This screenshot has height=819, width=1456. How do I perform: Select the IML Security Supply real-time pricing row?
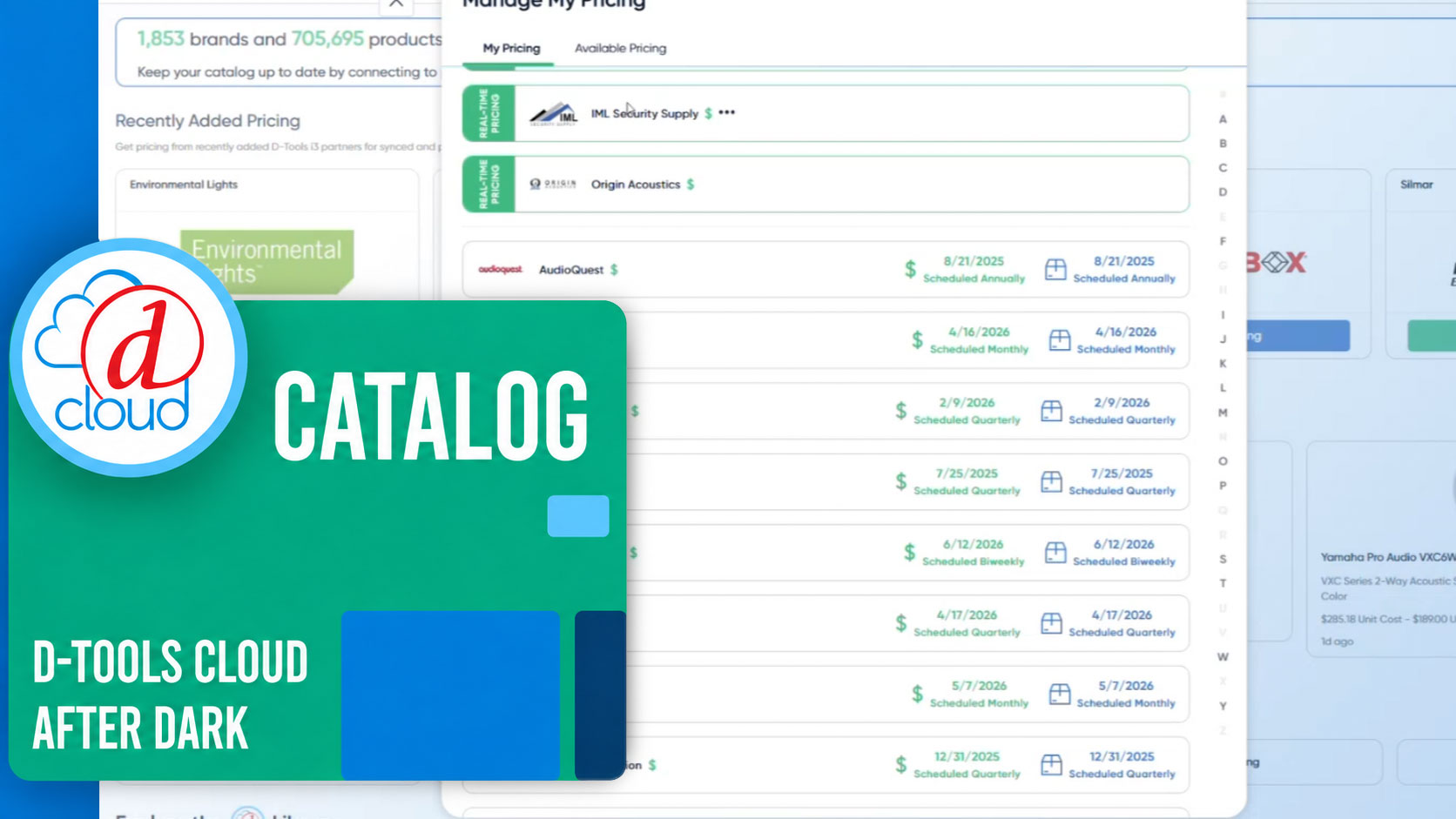[x=826, y=113]
